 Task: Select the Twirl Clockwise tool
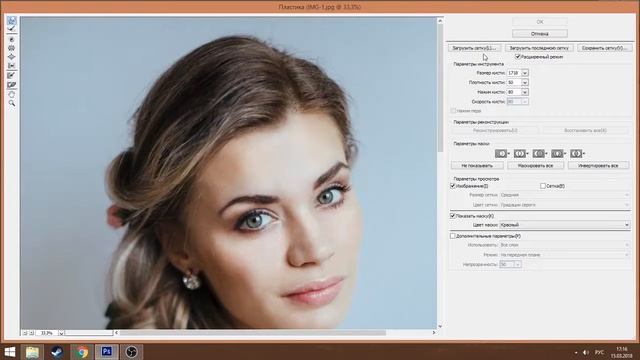tap(11, 40)
